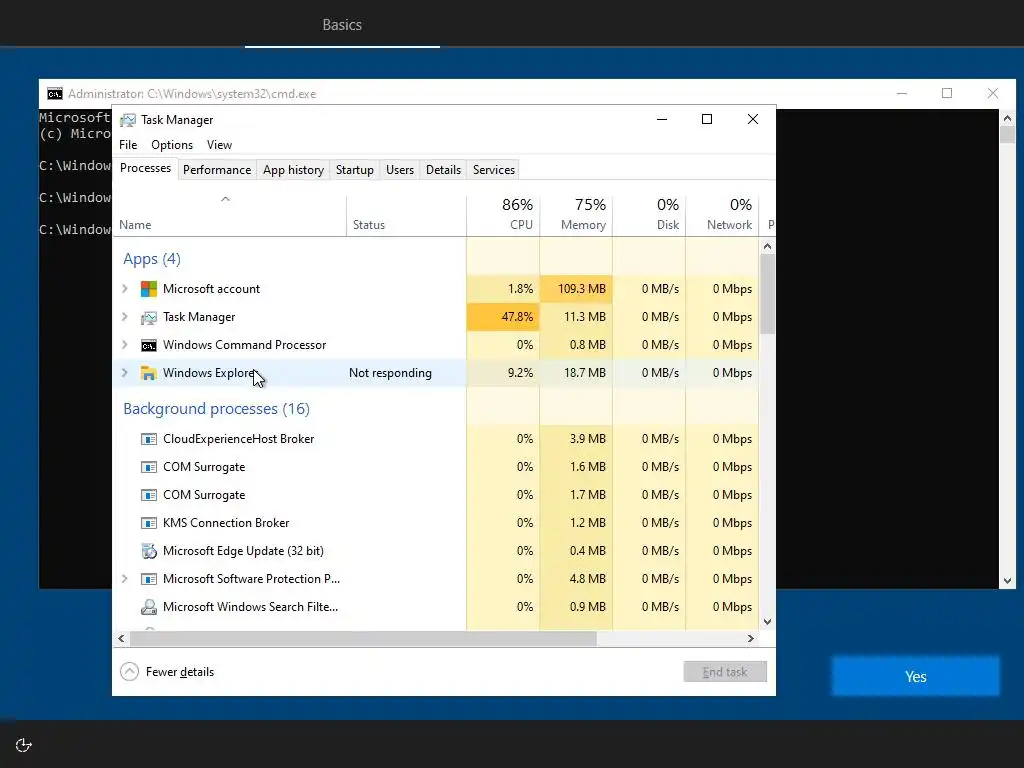This screenshot has height=768, width=1024.
Task: Maximize the cmd.exe window
Action: click(x=947, y=93)
